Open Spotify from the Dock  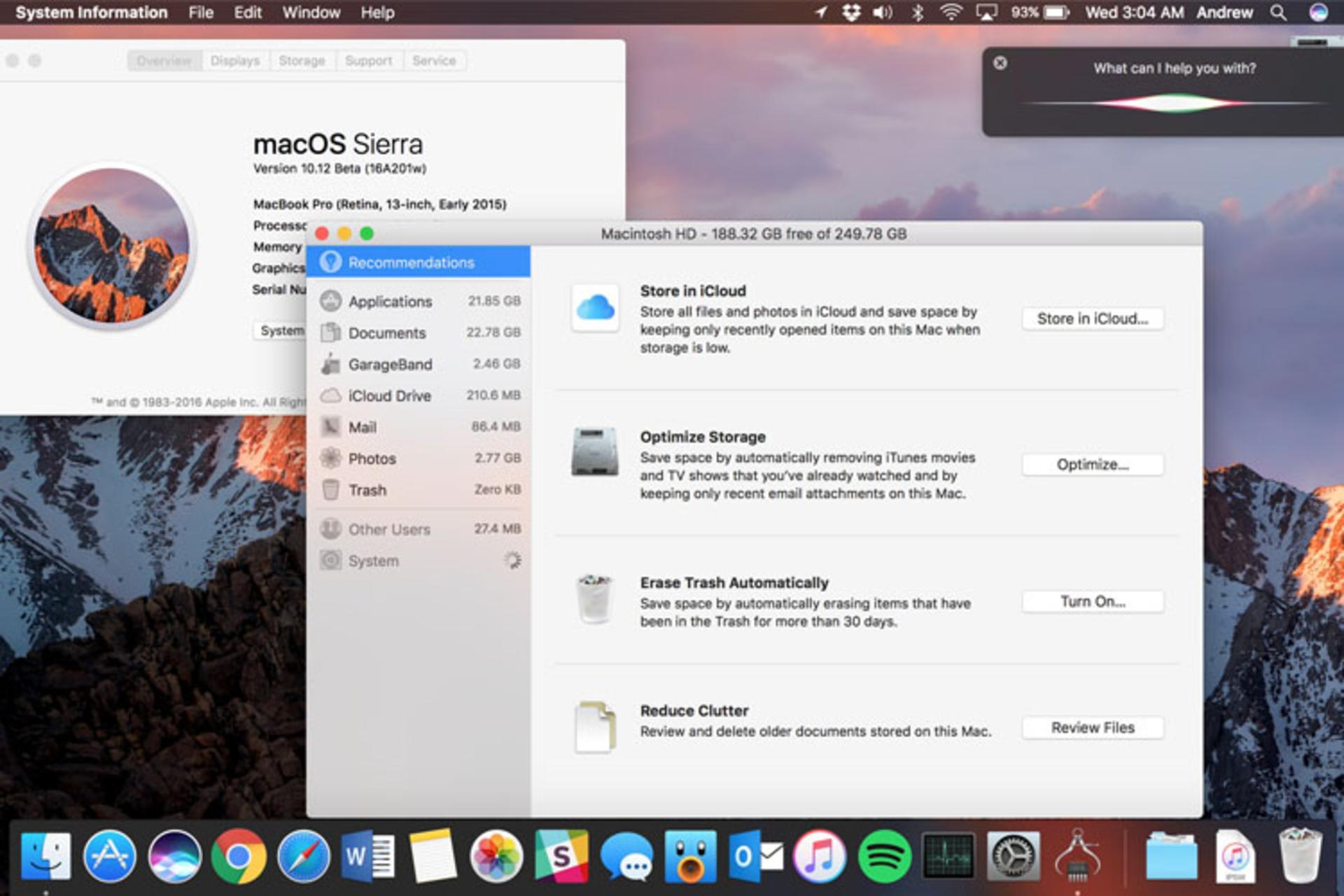pyautogui.click(x=884, y=855)
